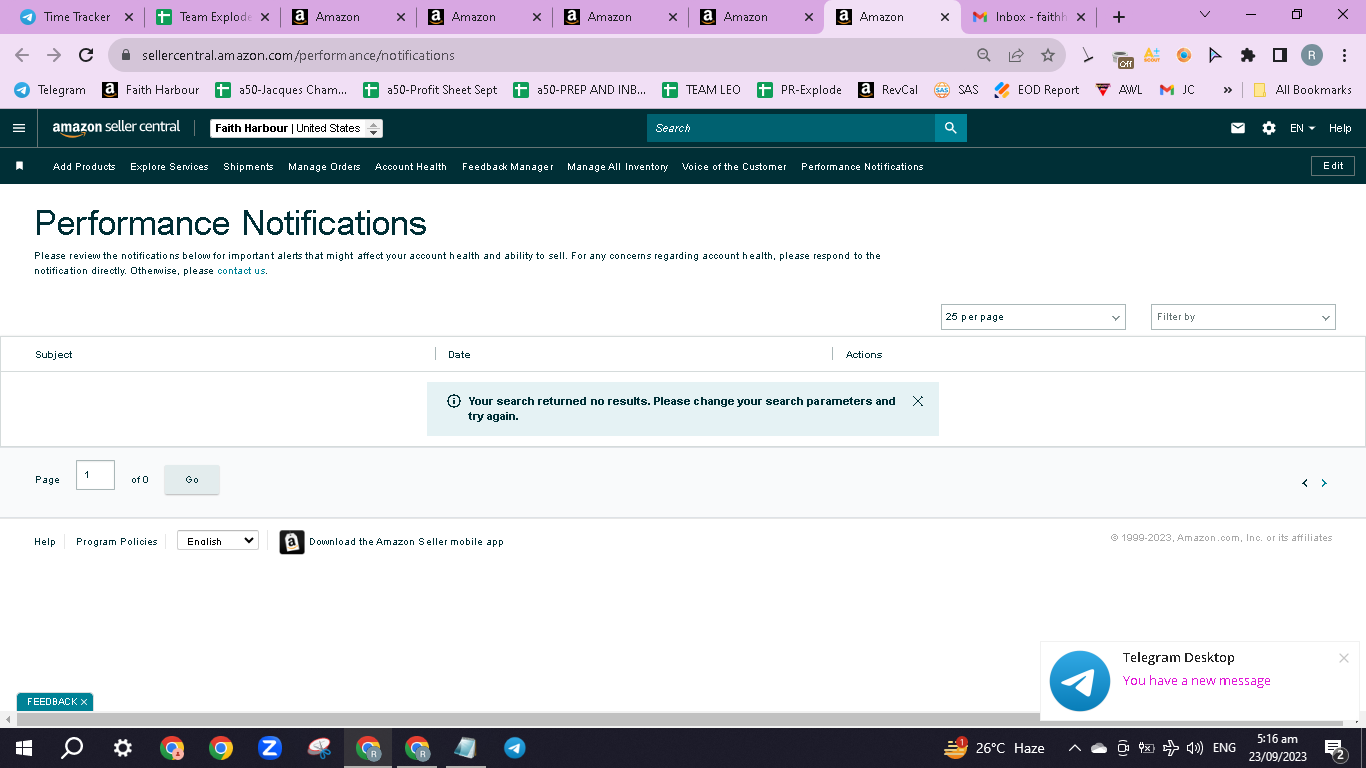Open the EOD Report bookmark
1366x768 pixels.
[1037, 90]
